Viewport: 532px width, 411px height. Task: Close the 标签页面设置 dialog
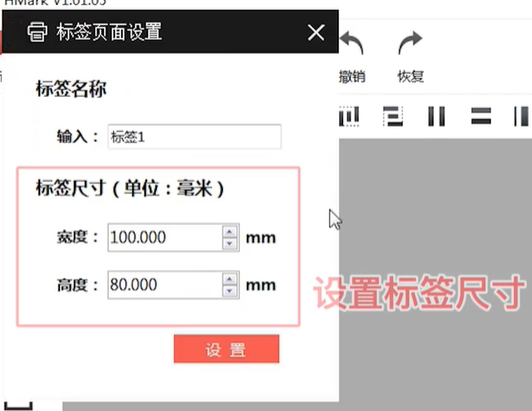tap(316, 33)
